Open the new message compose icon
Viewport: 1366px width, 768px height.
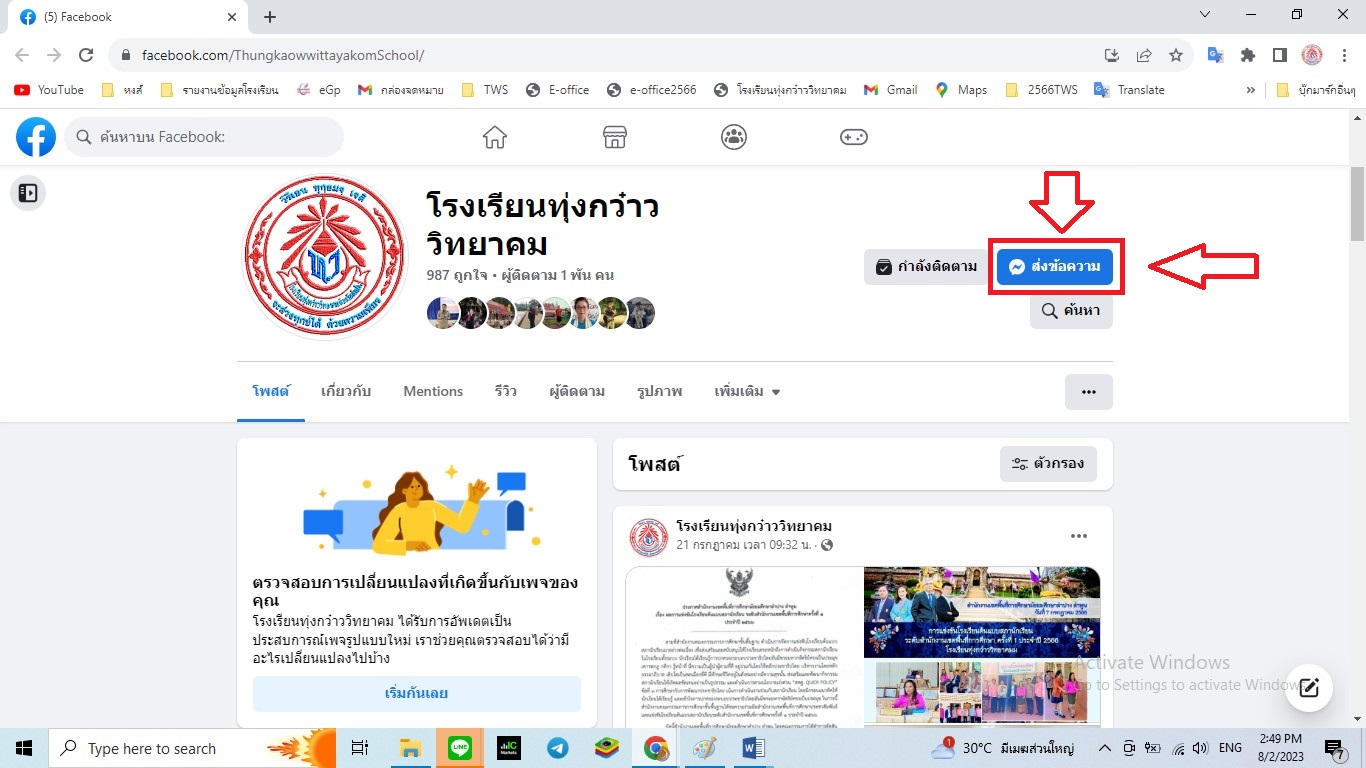coord(1309,687)
